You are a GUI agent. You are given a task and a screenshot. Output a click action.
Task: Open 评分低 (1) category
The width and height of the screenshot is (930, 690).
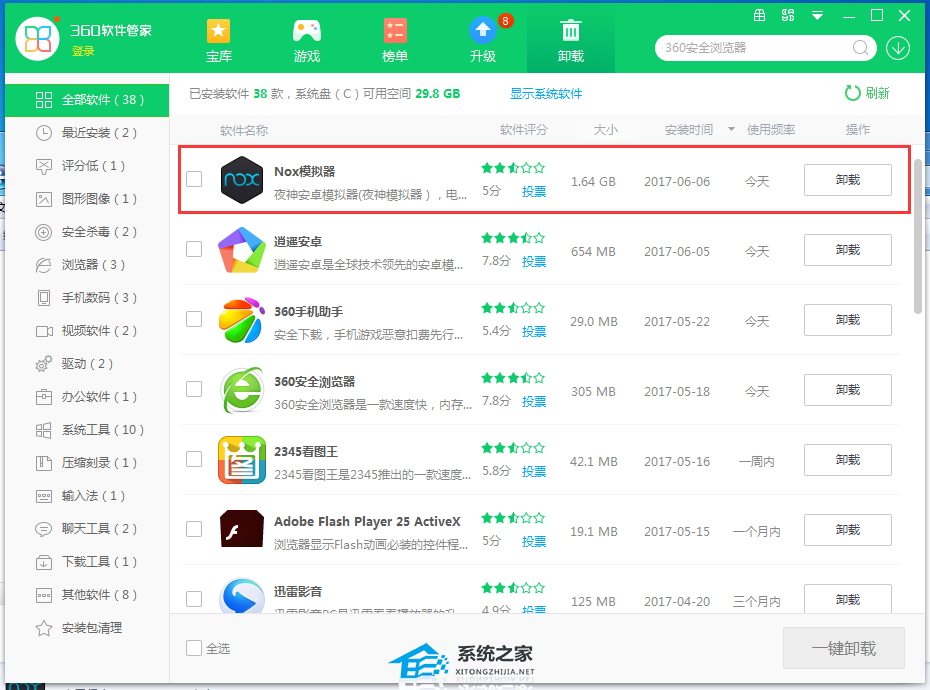[87, 166]
